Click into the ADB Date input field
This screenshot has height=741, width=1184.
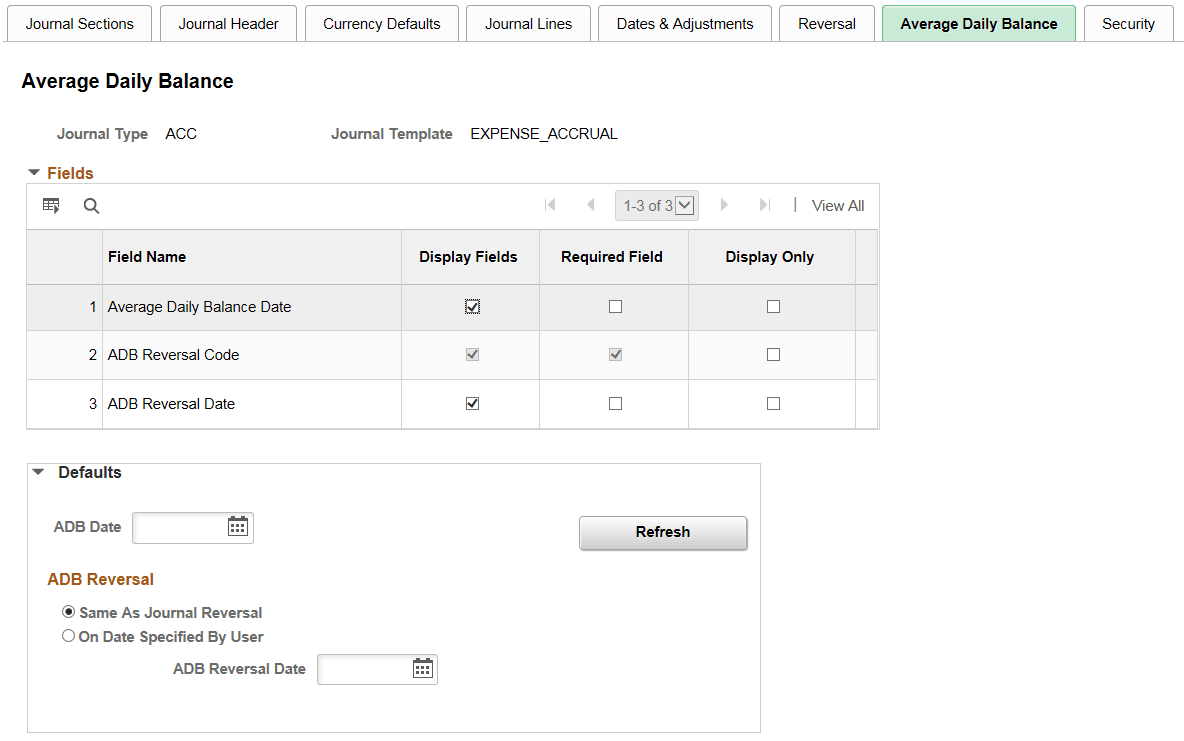(x=179, y=527)
